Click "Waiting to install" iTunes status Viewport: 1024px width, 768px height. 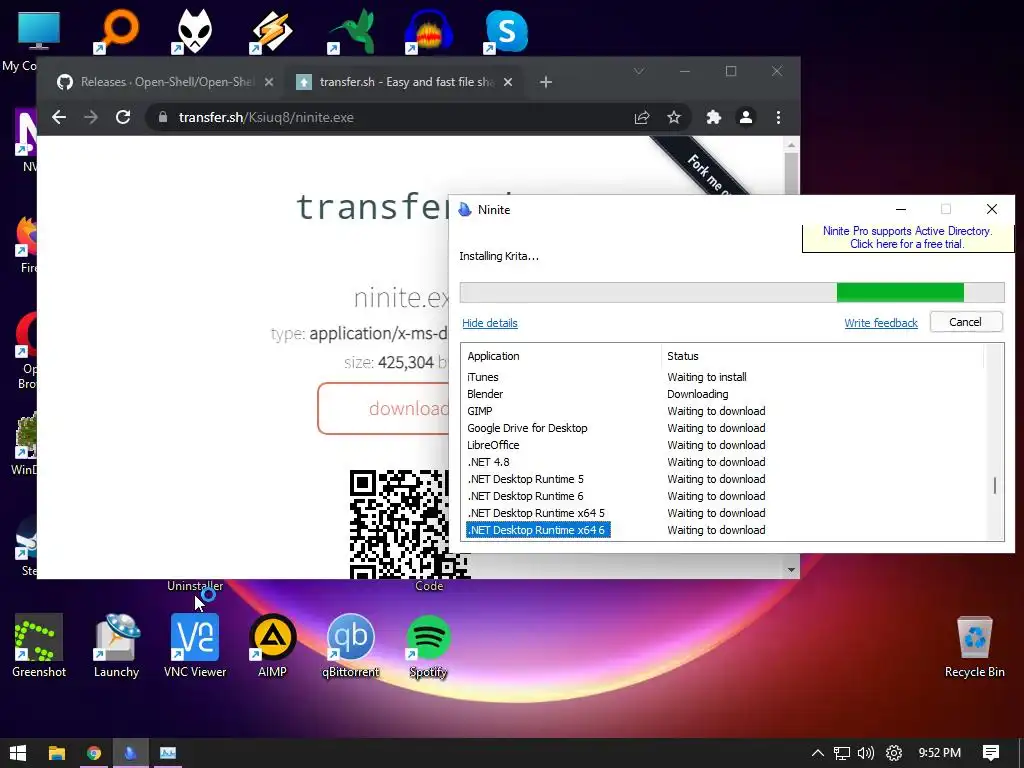[707, 377]
